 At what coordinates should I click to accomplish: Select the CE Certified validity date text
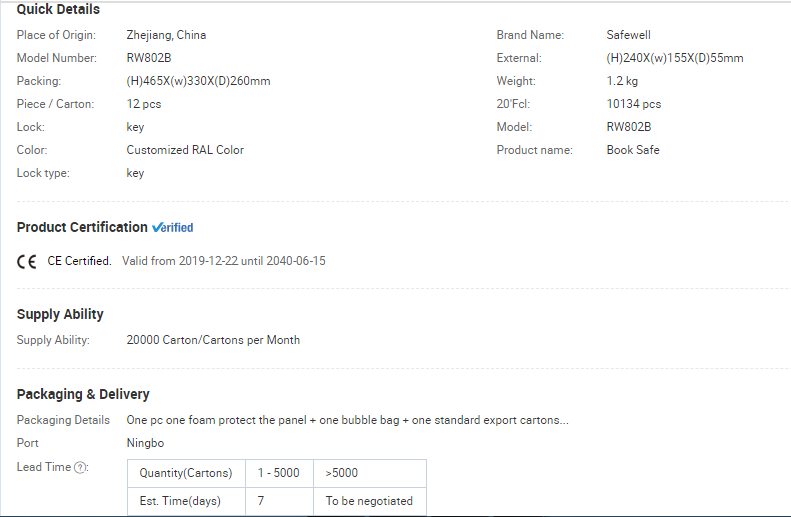coord(223,261)
